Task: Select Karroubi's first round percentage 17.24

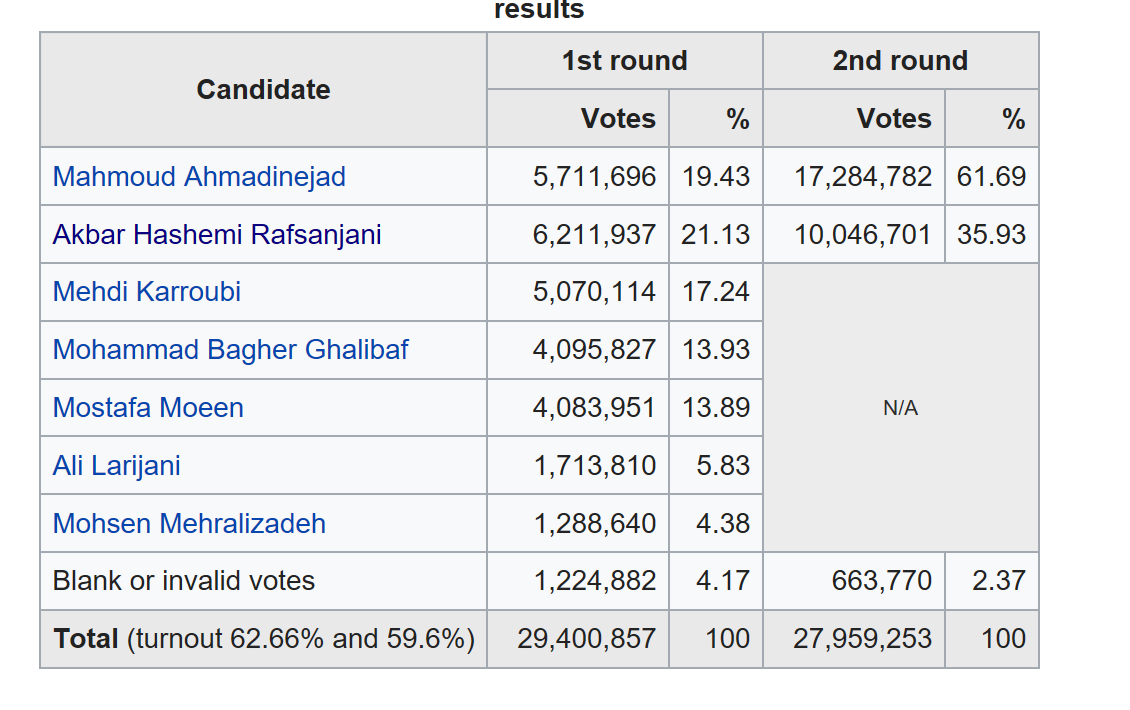Action: [x=716, y=292]
